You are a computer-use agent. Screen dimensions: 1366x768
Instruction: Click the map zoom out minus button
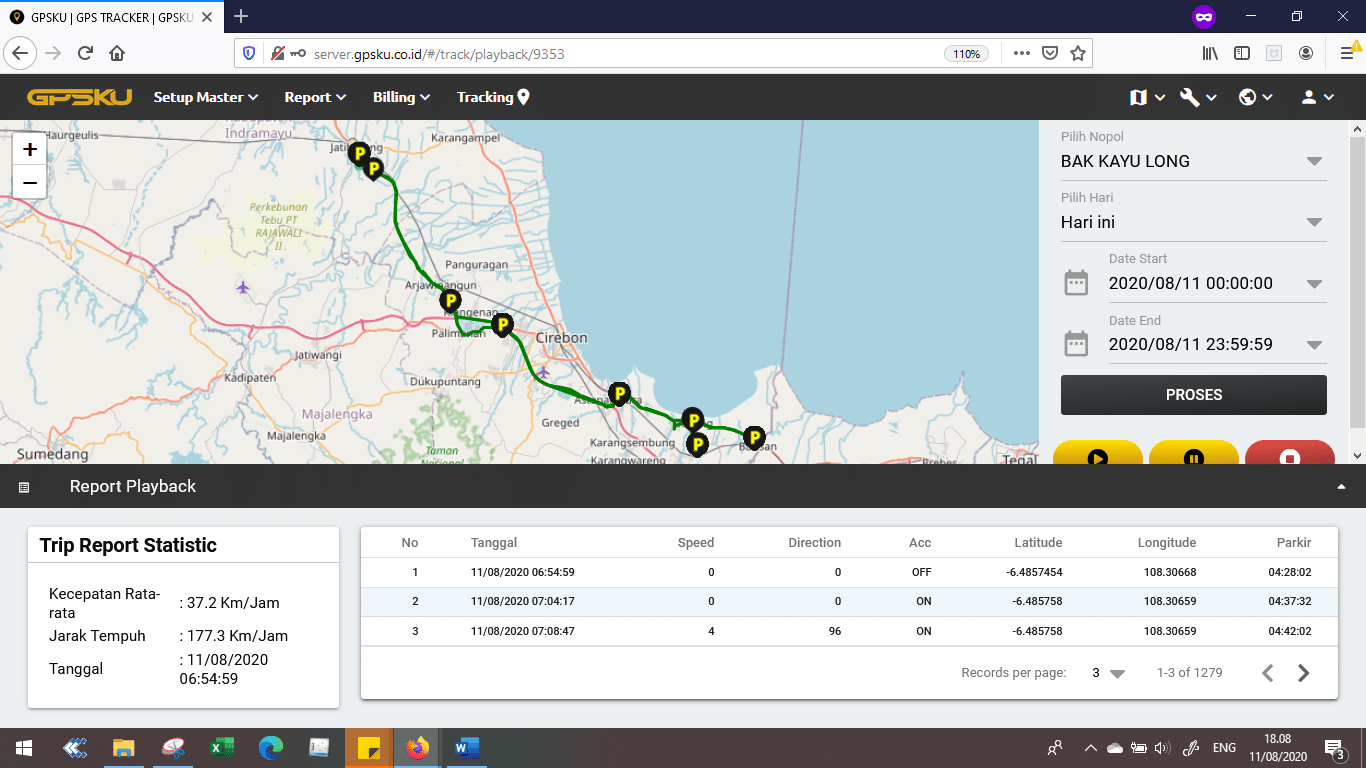click(x=30, y=182)
